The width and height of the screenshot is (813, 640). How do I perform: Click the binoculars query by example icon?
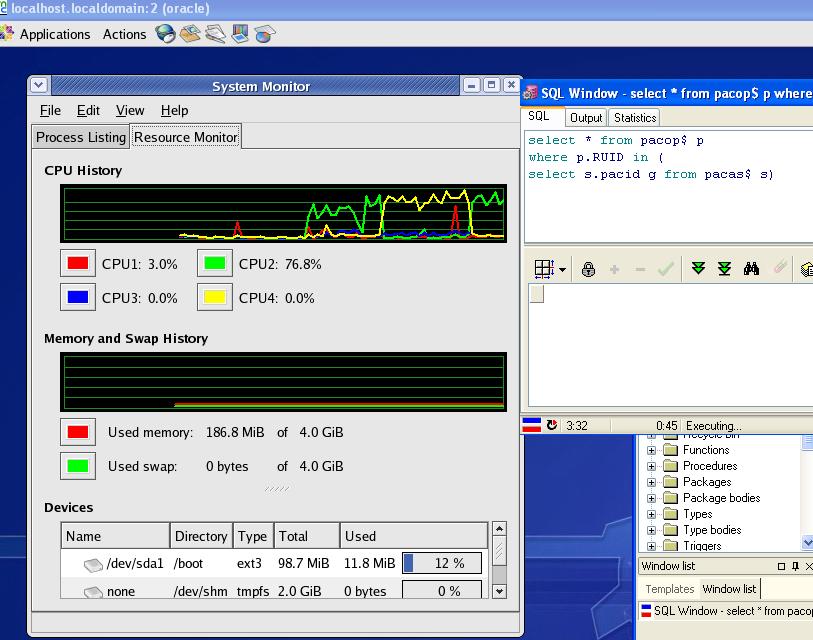coord(751,268)
